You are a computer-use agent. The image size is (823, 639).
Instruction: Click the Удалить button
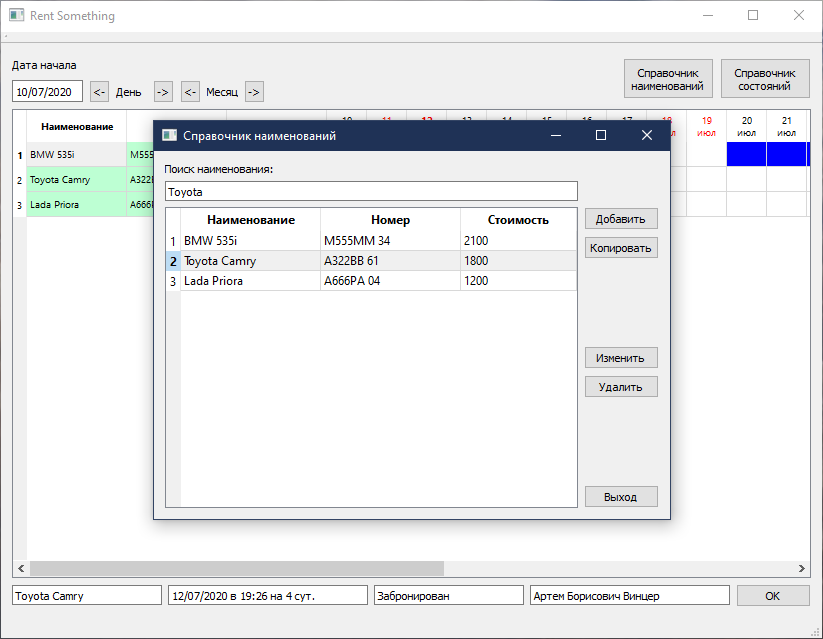[621, 387]
